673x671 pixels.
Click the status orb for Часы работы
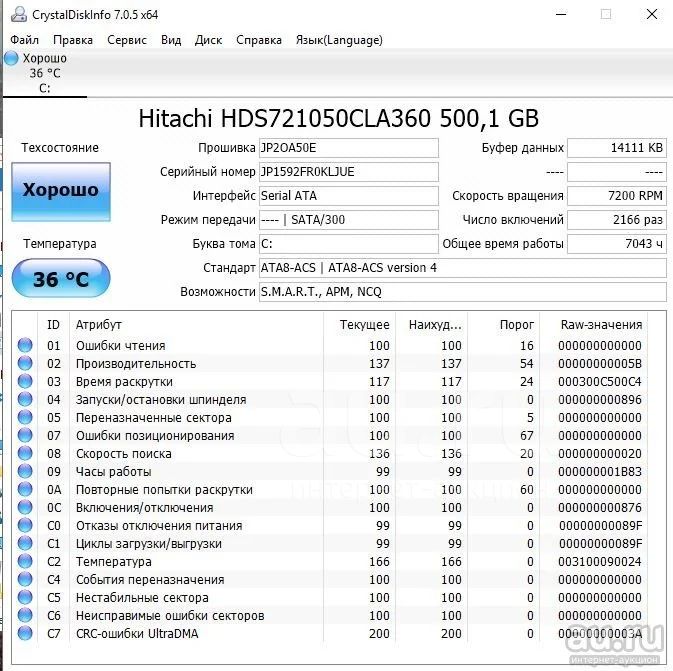[x=25, y=472]
